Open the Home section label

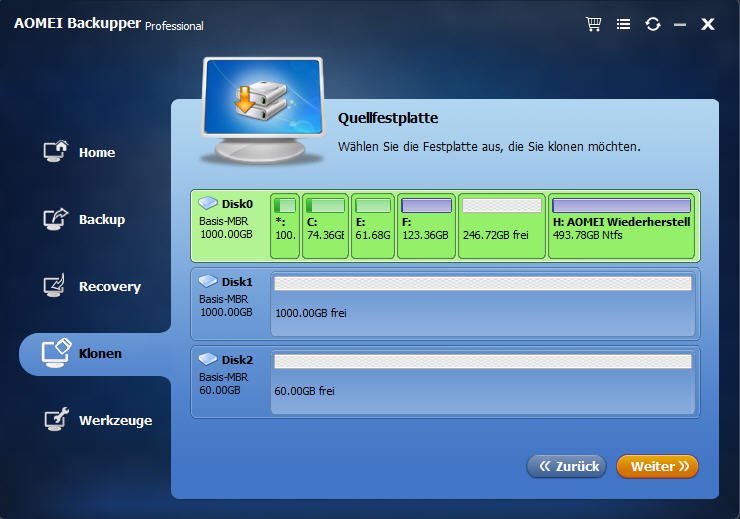97,152
